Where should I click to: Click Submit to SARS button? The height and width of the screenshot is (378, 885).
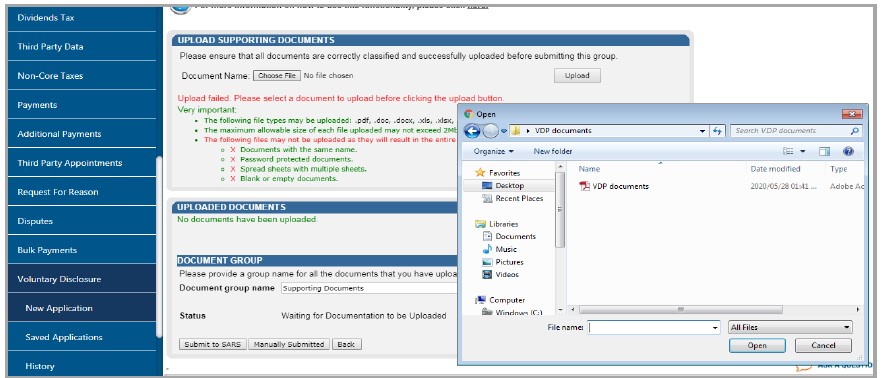(x=213, y=344)
